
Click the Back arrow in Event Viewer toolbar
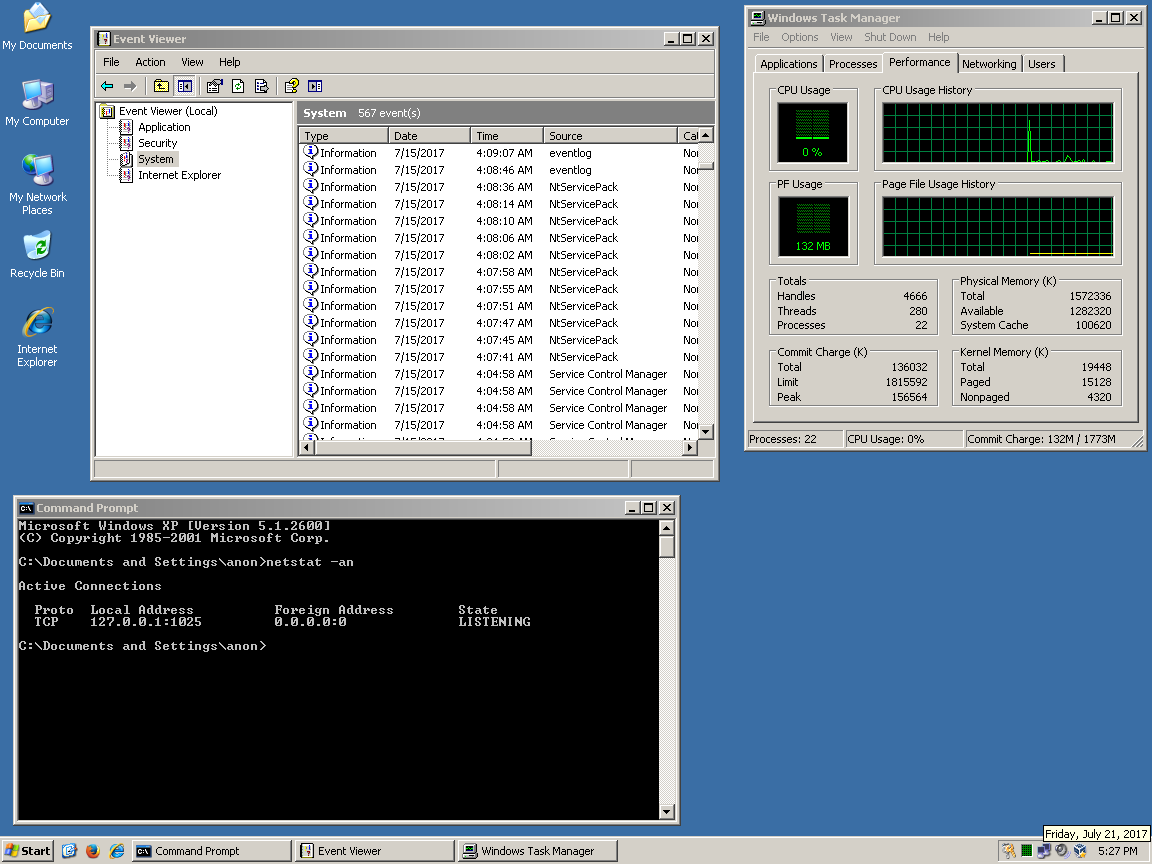pos(107,86)
